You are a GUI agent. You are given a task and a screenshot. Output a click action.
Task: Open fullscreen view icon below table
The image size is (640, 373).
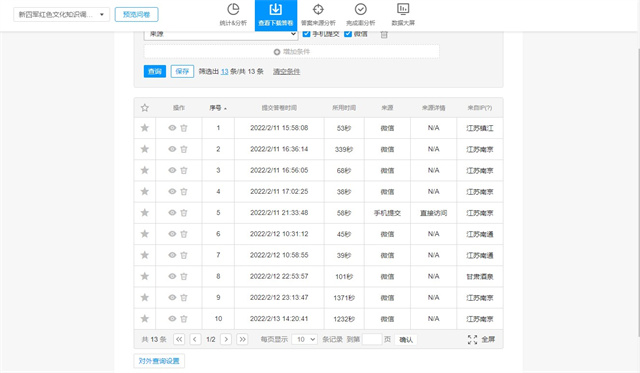[472, 340]
